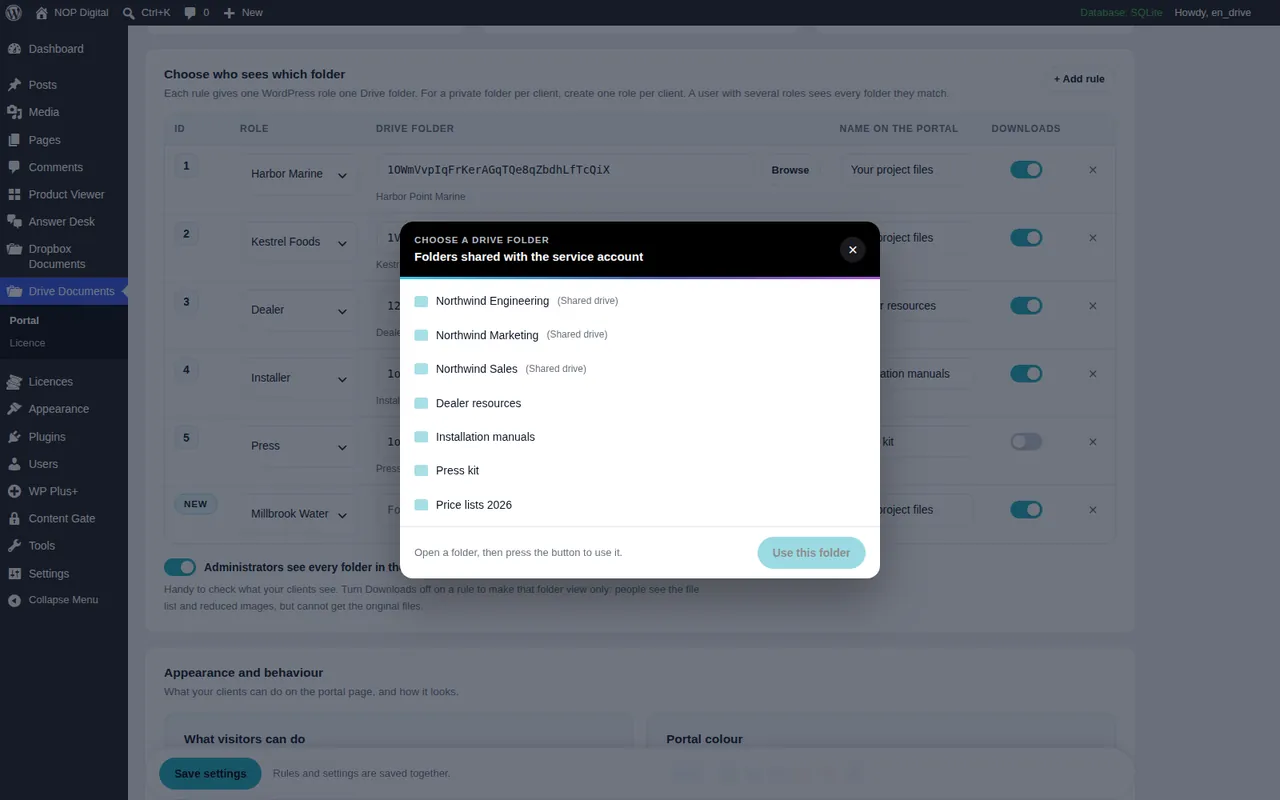Open the Dealer role dropdown
This screenshot has width=1280, height=800.
pos(298,310)
